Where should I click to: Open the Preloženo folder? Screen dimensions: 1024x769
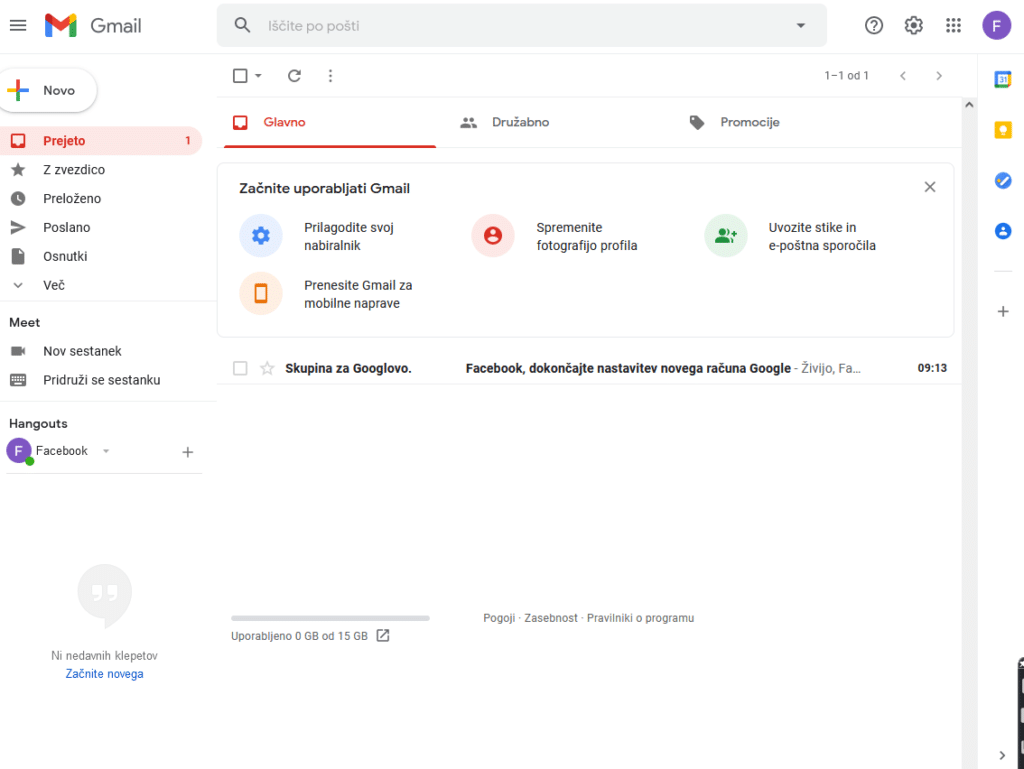pyautogui.click(x=101, y=198)
